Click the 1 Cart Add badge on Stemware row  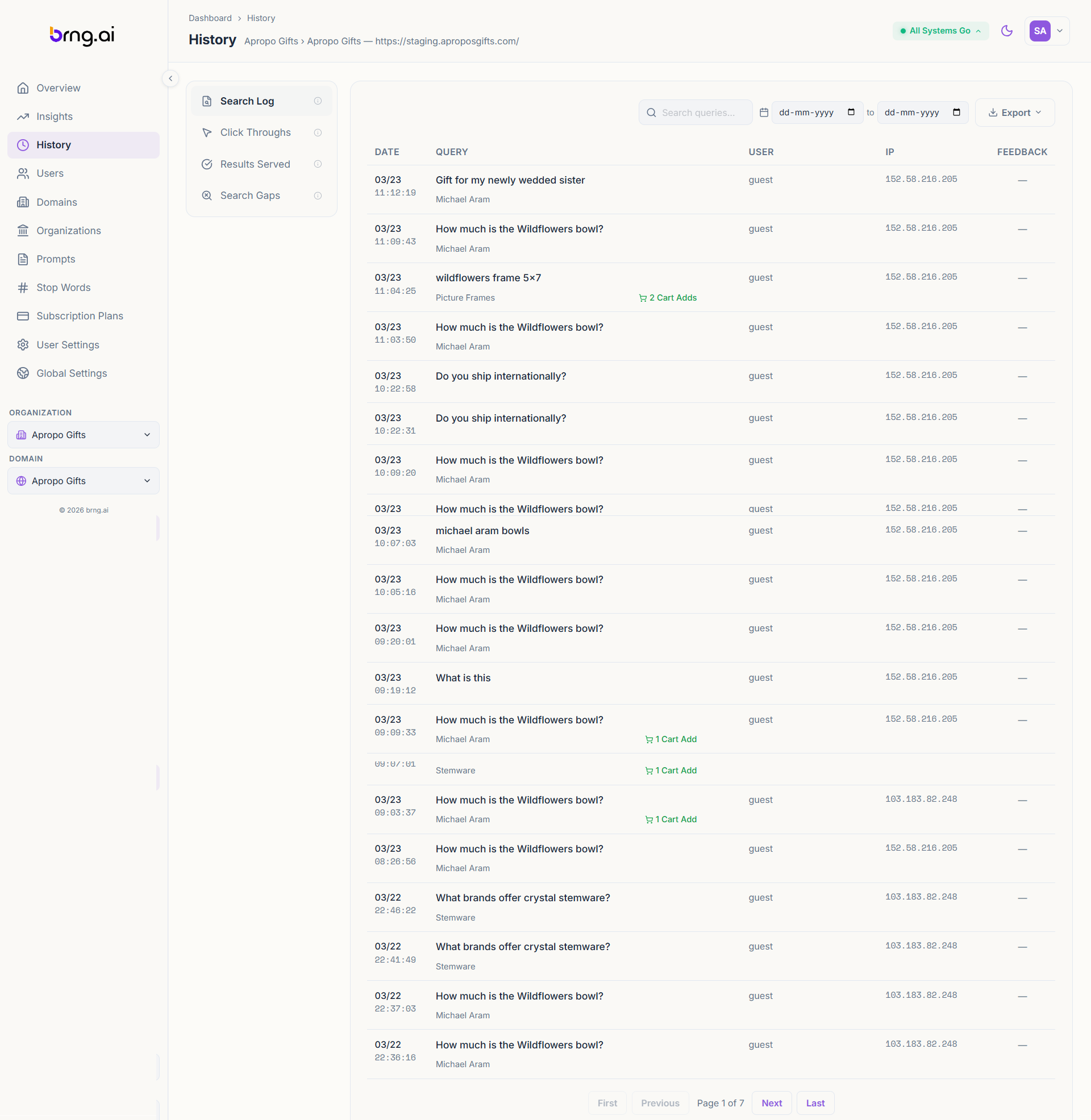coord(671,771)
